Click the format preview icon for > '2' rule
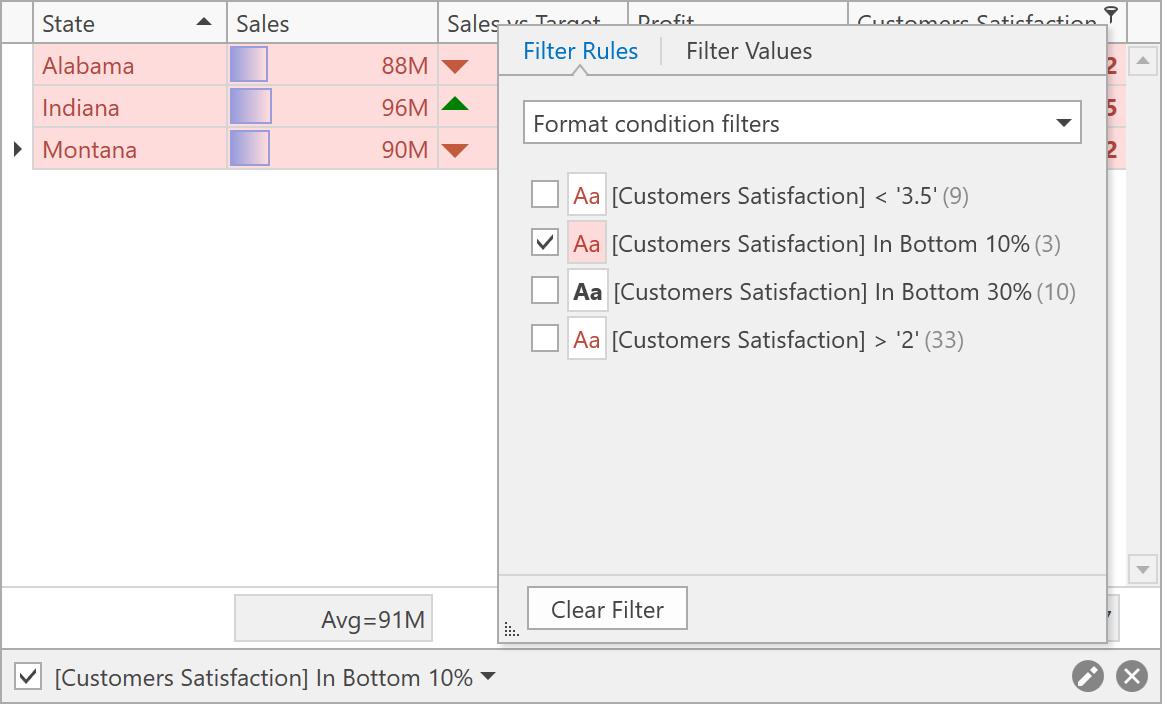Viewport: 1162px width, 704px height. (x=587, y=340)
